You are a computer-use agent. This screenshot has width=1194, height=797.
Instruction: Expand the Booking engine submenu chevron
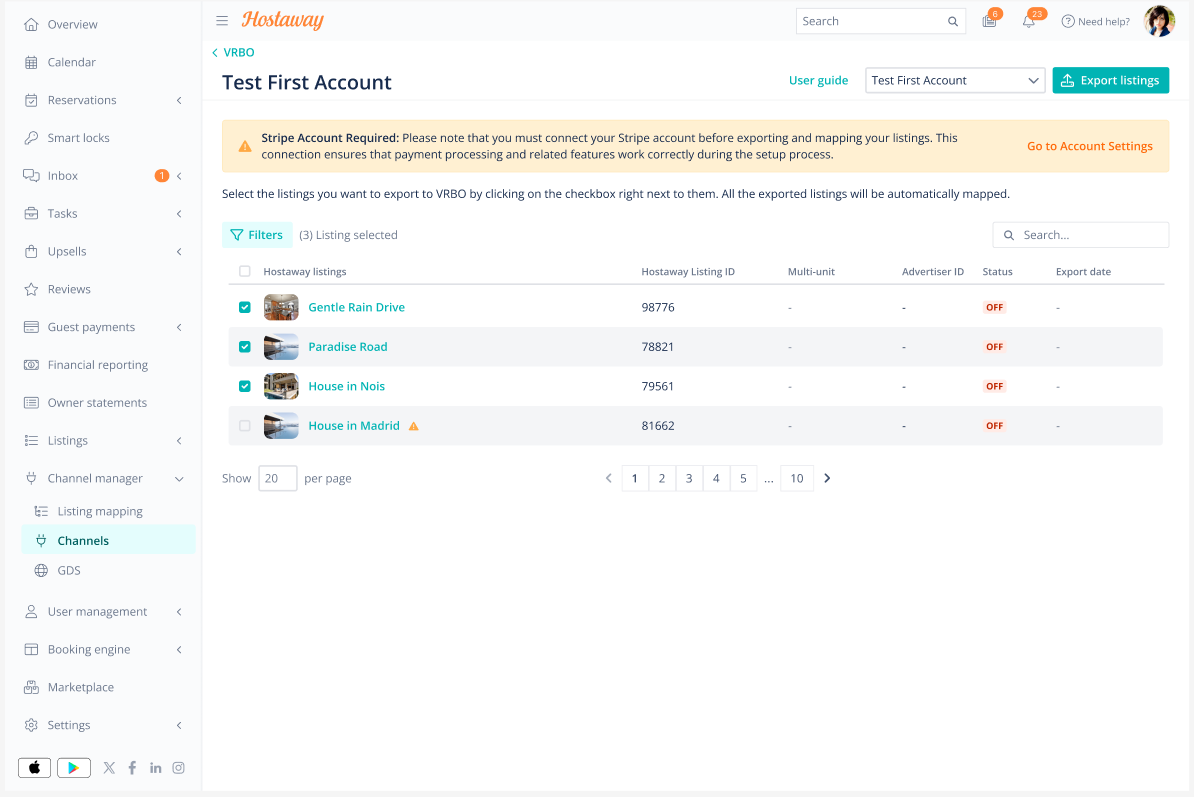(x=179, y=649)
